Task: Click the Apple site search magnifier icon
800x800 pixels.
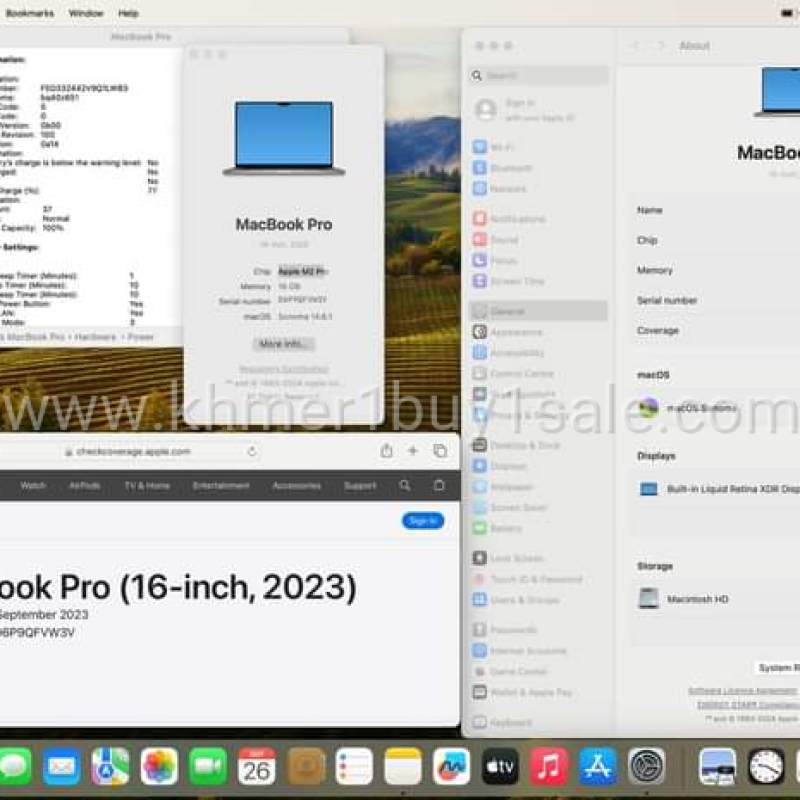Action: [405, 485]
